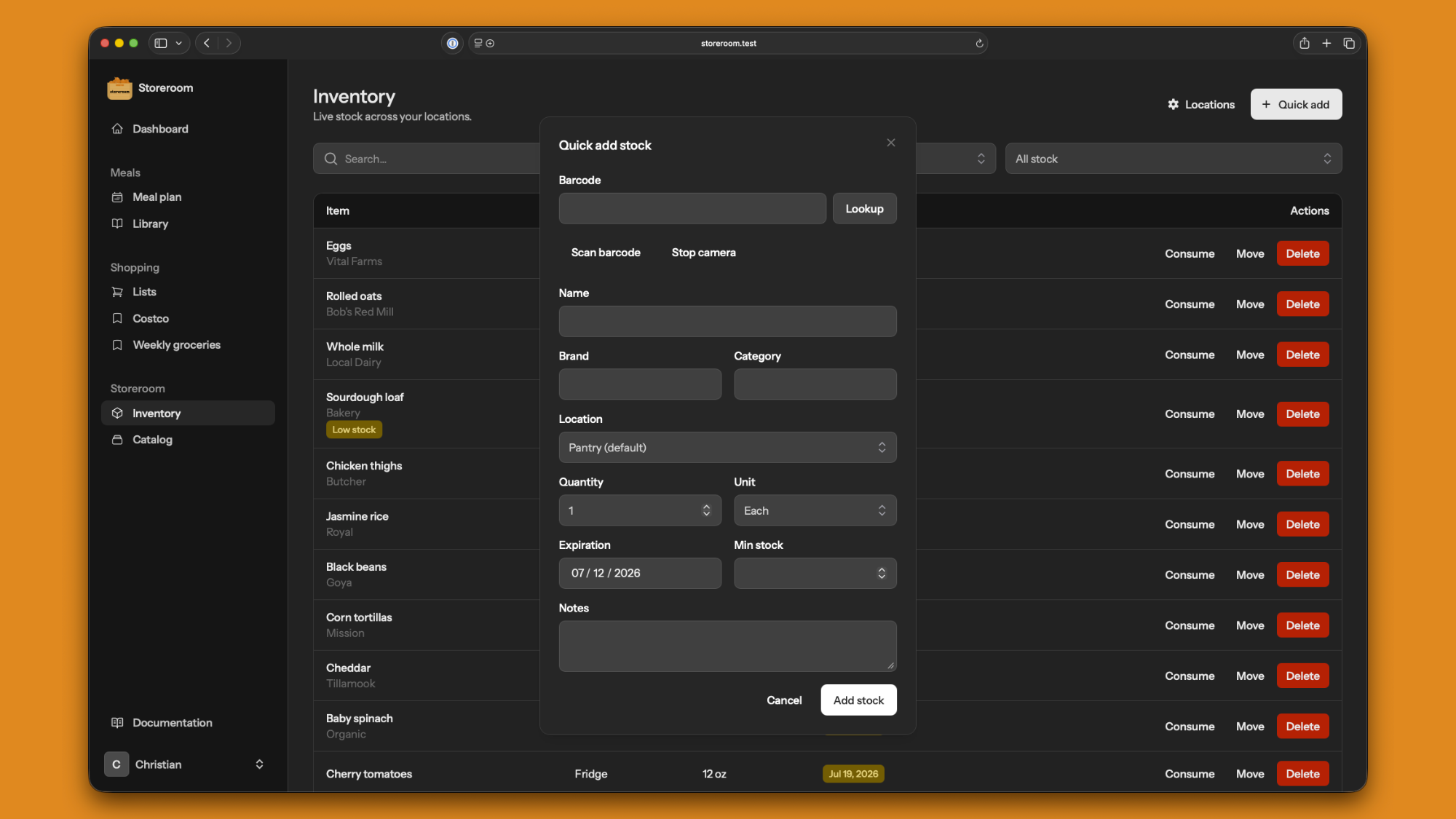1456x819 pixels.
Task: Delete the Eggs item
Action: tap(1302, 253)
